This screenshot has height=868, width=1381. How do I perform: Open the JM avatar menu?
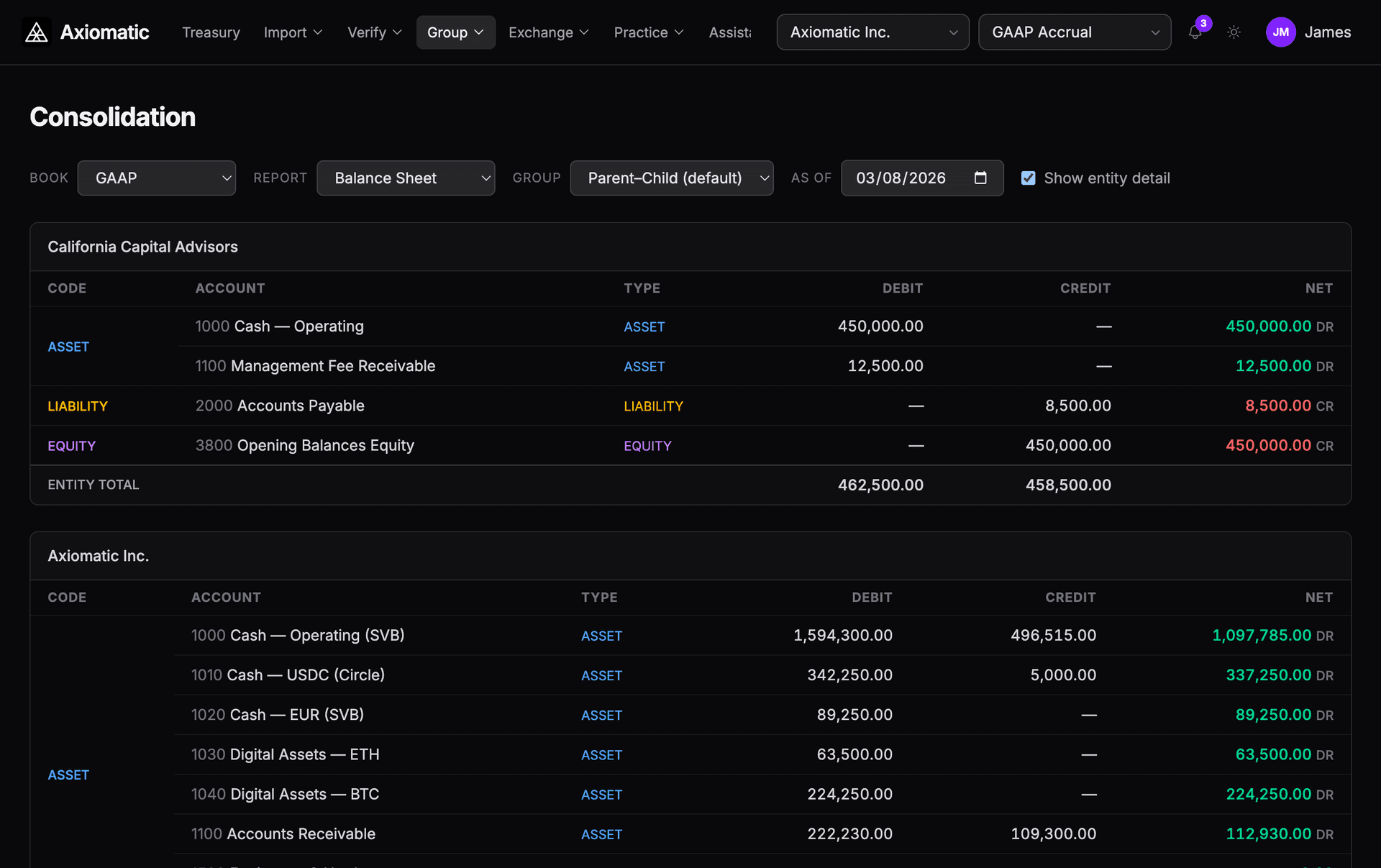(1280, 32)
